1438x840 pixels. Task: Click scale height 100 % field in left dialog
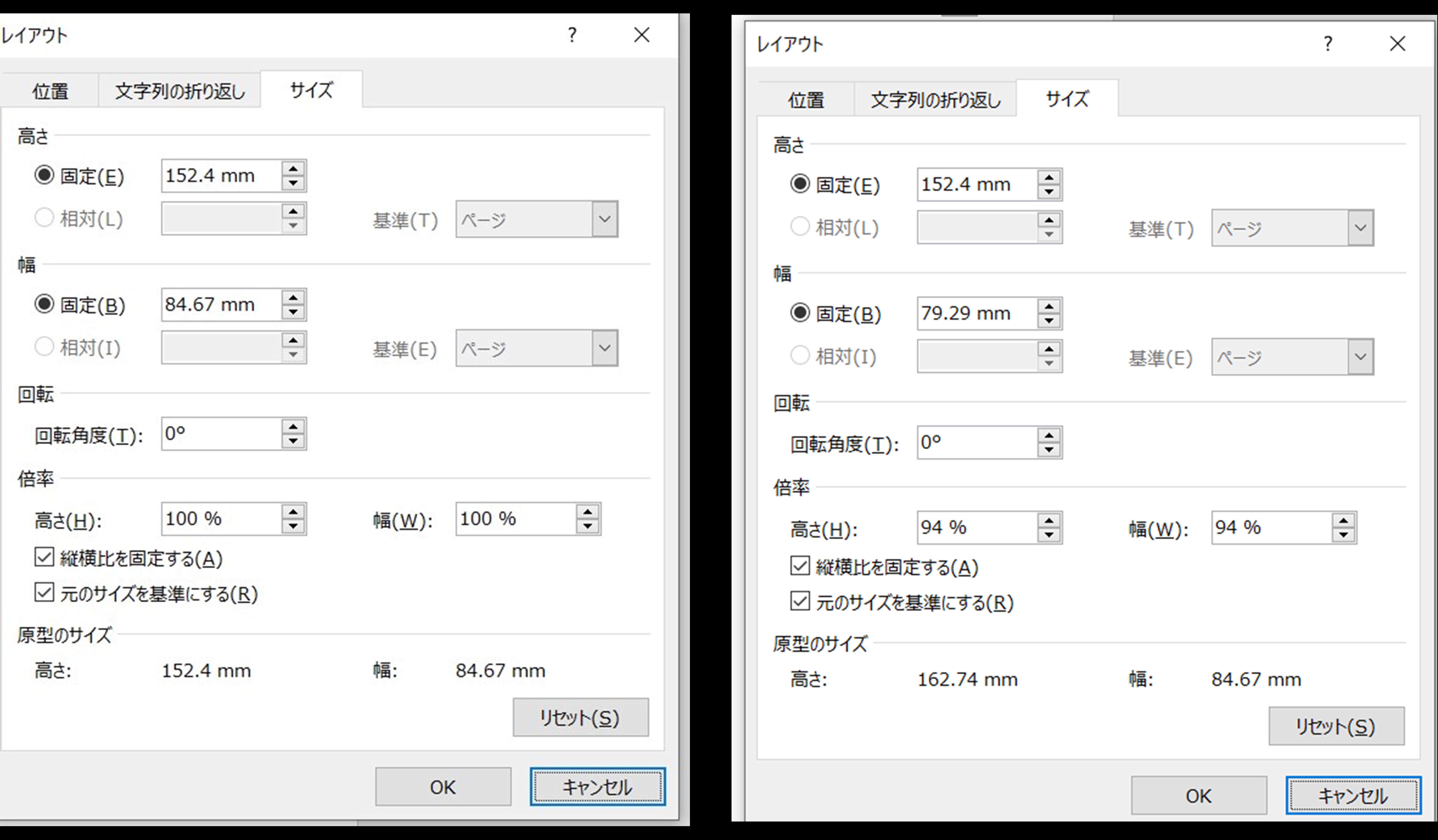click(x=221, y=519)
